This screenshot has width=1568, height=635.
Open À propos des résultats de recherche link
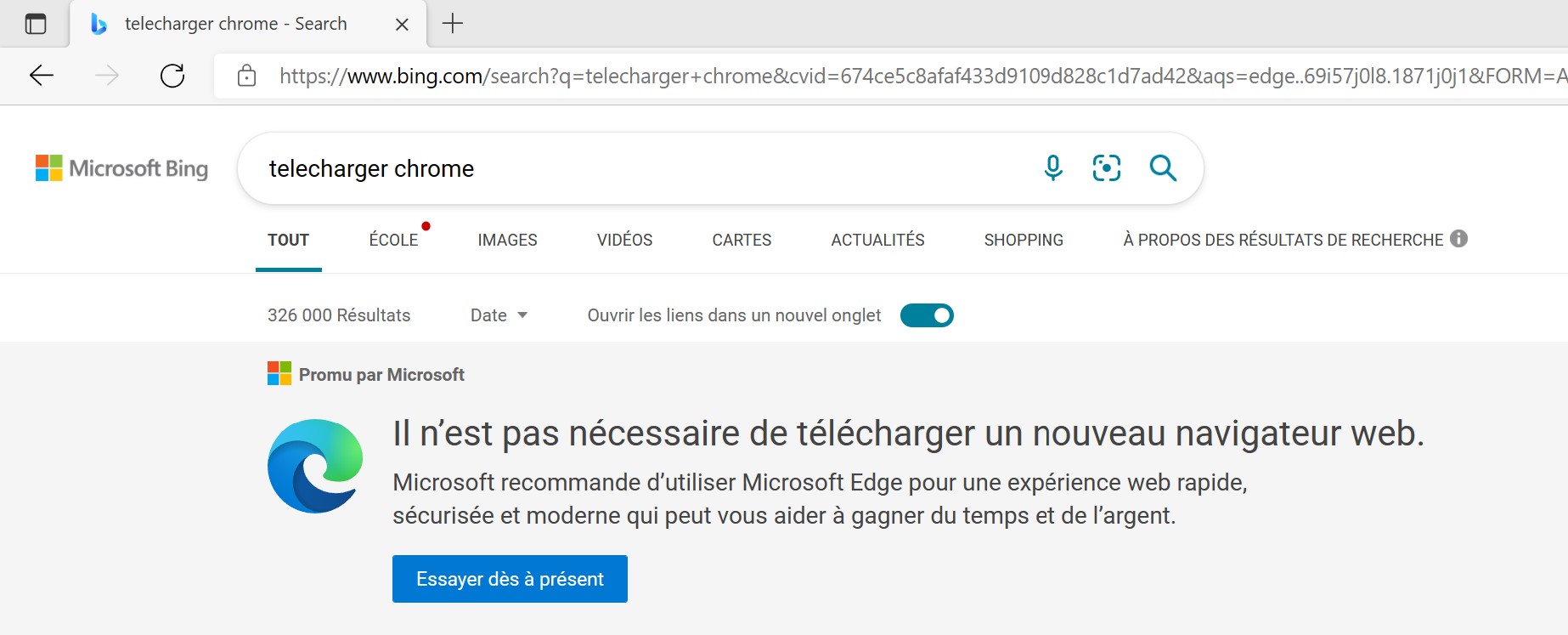pos(1283,240)
